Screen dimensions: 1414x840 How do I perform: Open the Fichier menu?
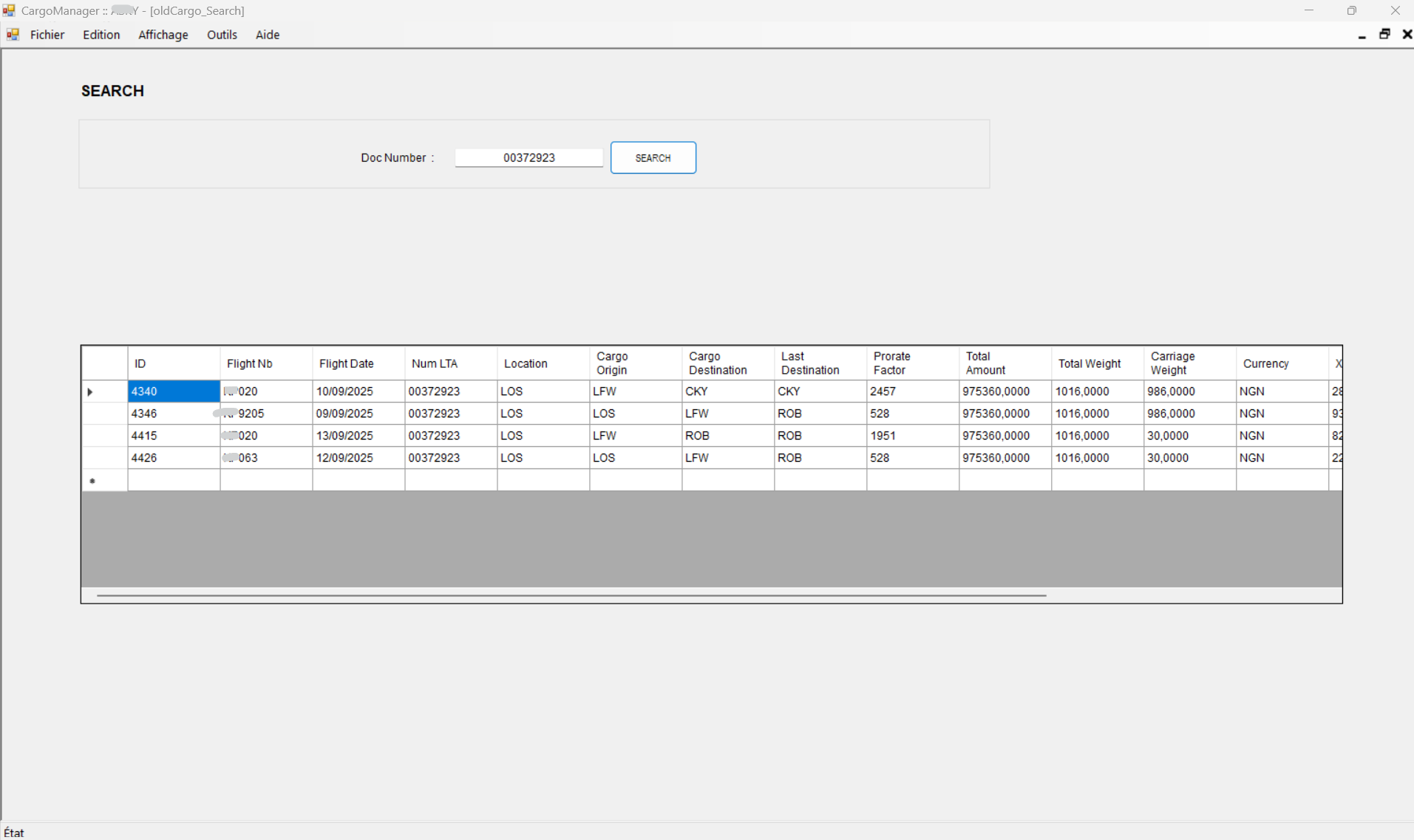(x=47, y=35)
